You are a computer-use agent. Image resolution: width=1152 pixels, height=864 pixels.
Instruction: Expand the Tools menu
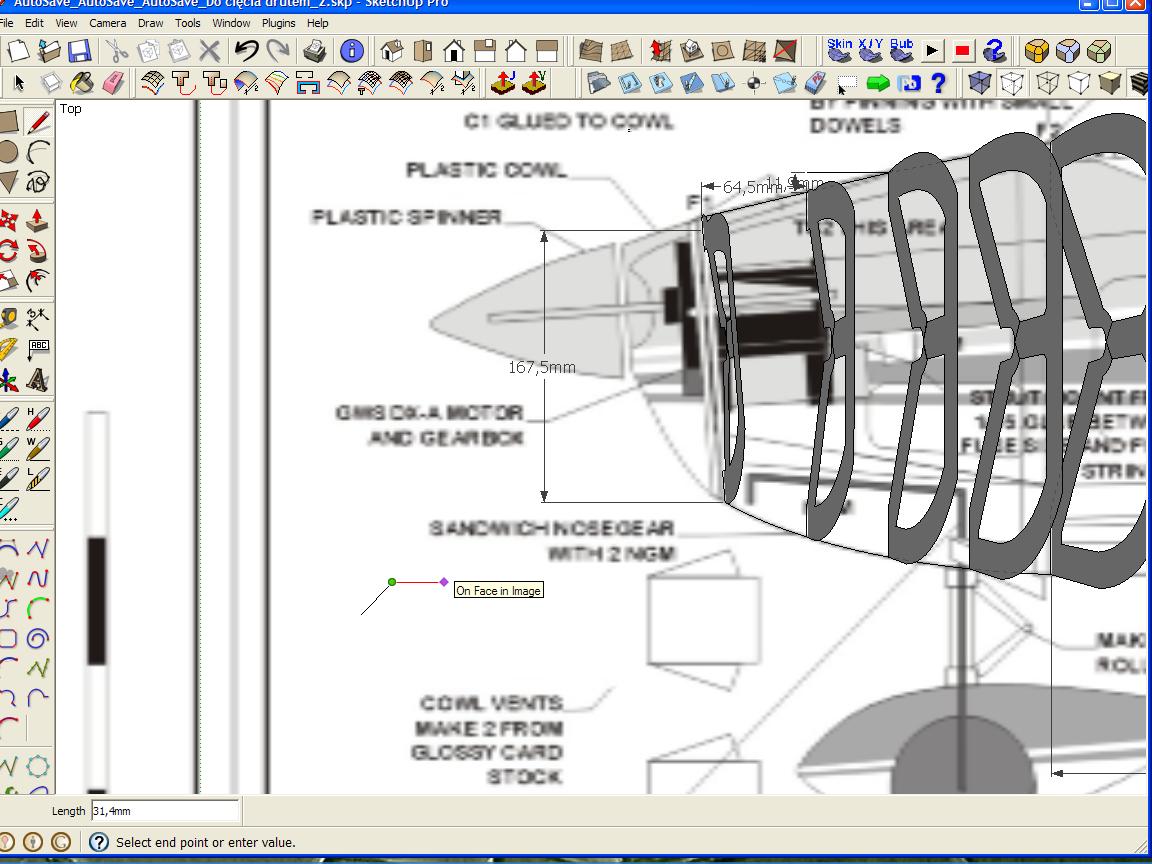[187, 23]
